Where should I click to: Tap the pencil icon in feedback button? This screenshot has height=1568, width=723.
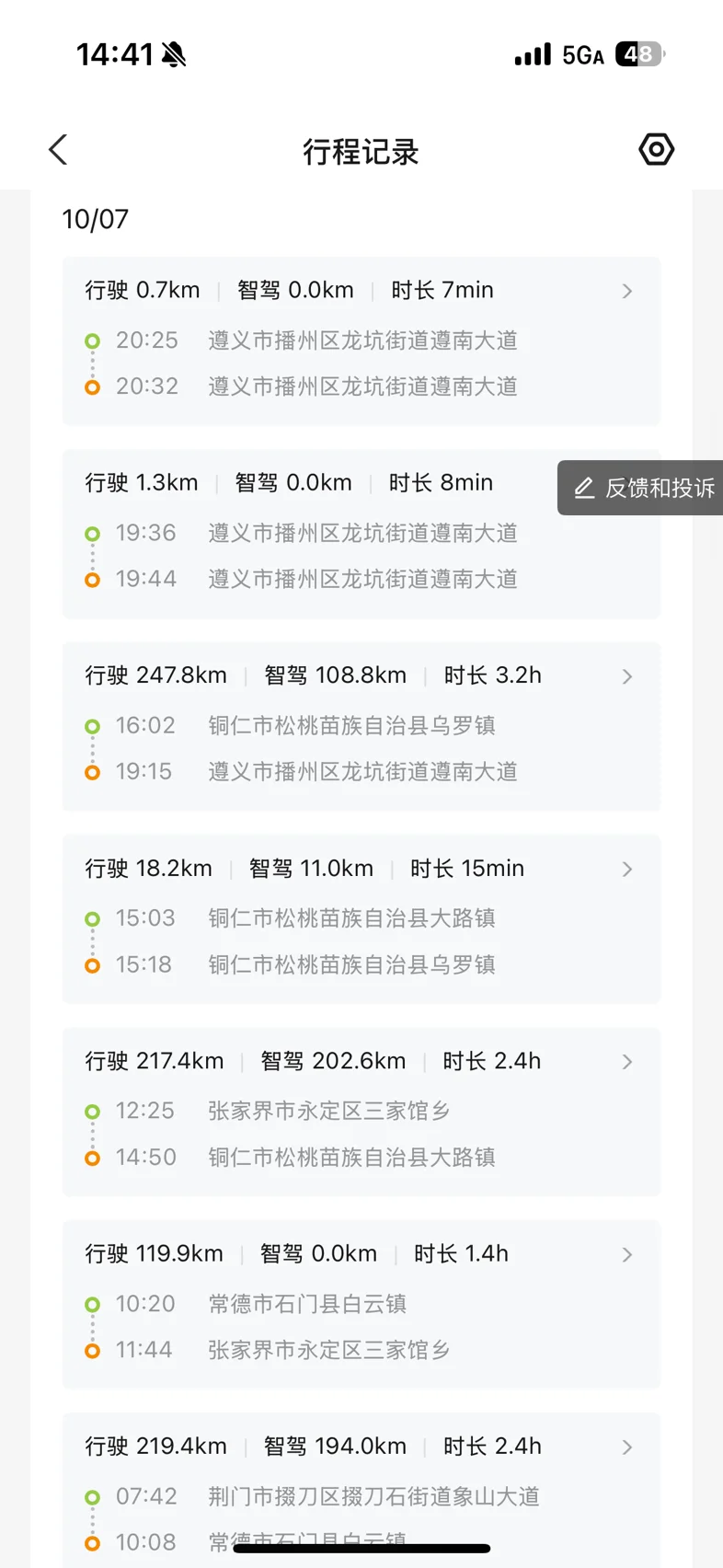click(x=584, y=488)
